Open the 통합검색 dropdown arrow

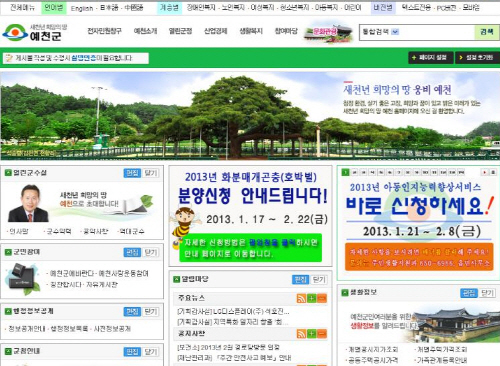click(395, 32)
